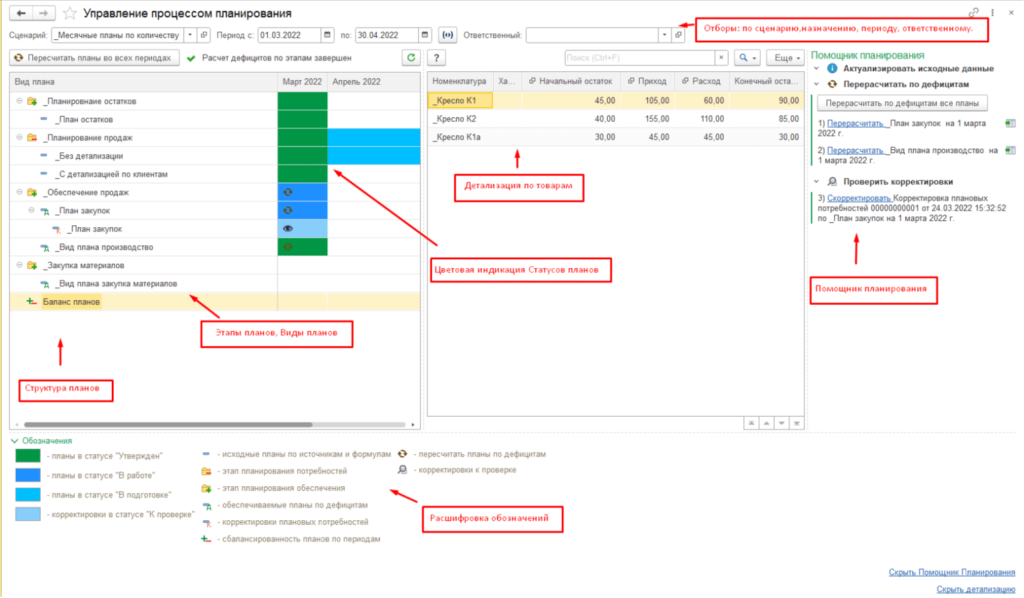
Task: Open the Еще menu
Action: pyautogui.click(x=785, y=58)
